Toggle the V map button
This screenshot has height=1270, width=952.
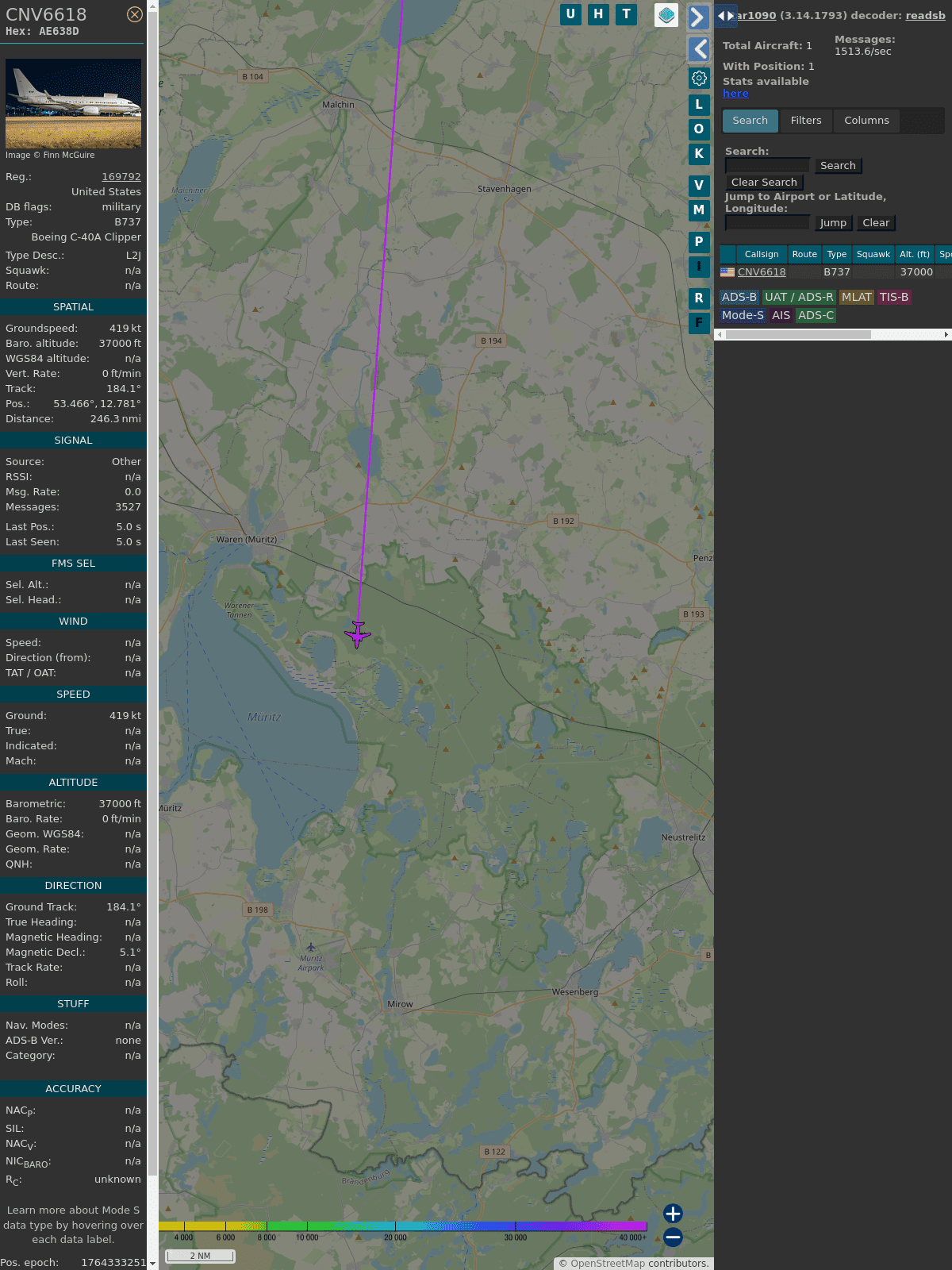699,186
